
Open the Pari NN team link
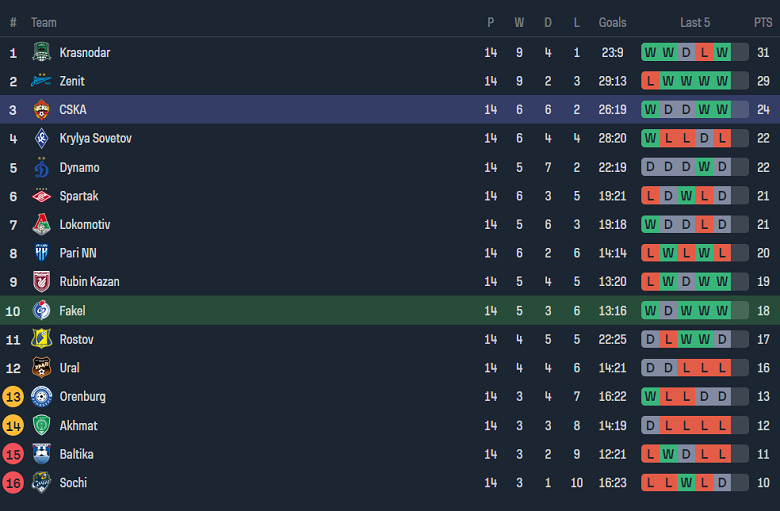(78, 253)
